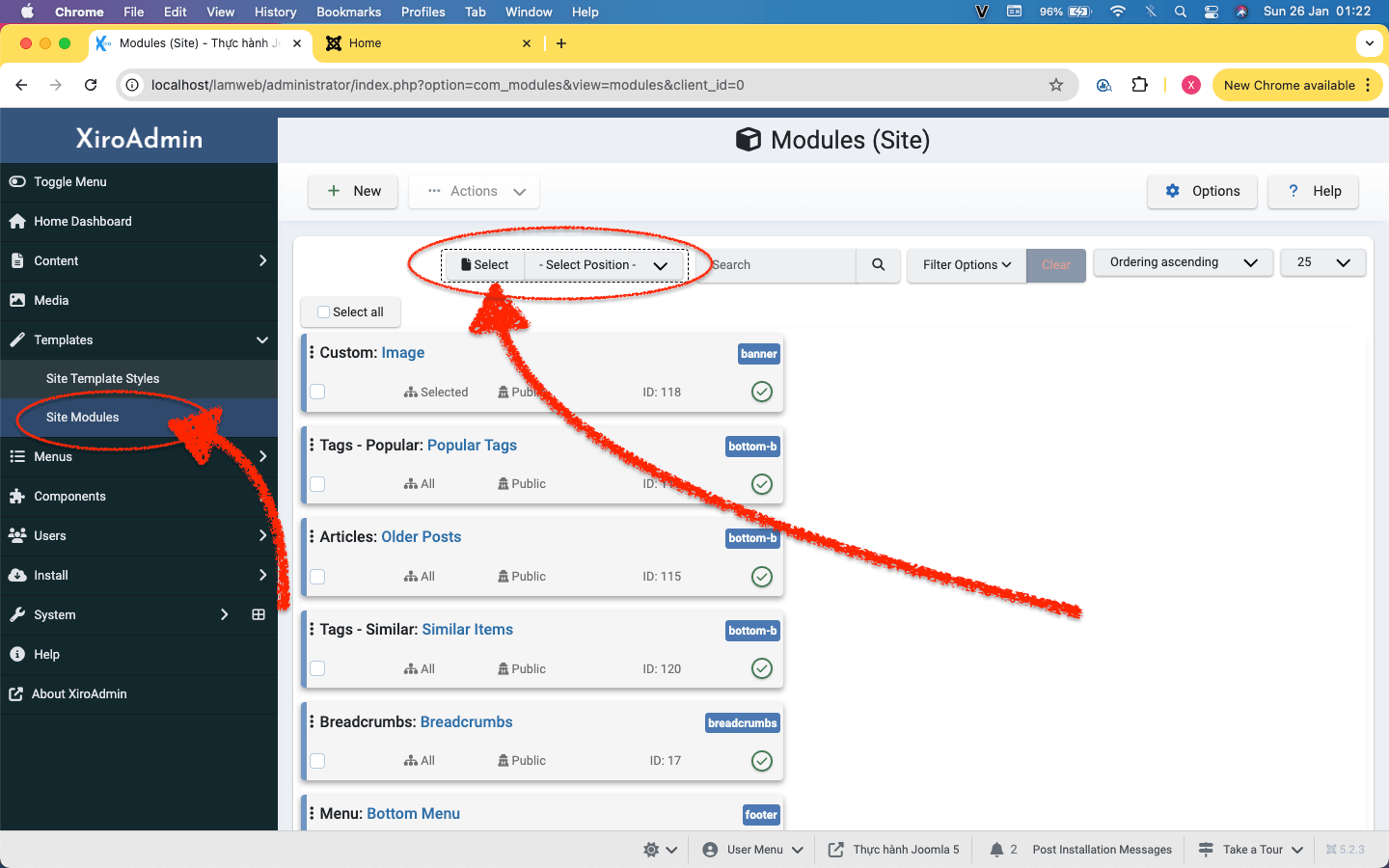Toggle published status of Custom Image module
The image size is (1389, 868).
click(762, 392)
